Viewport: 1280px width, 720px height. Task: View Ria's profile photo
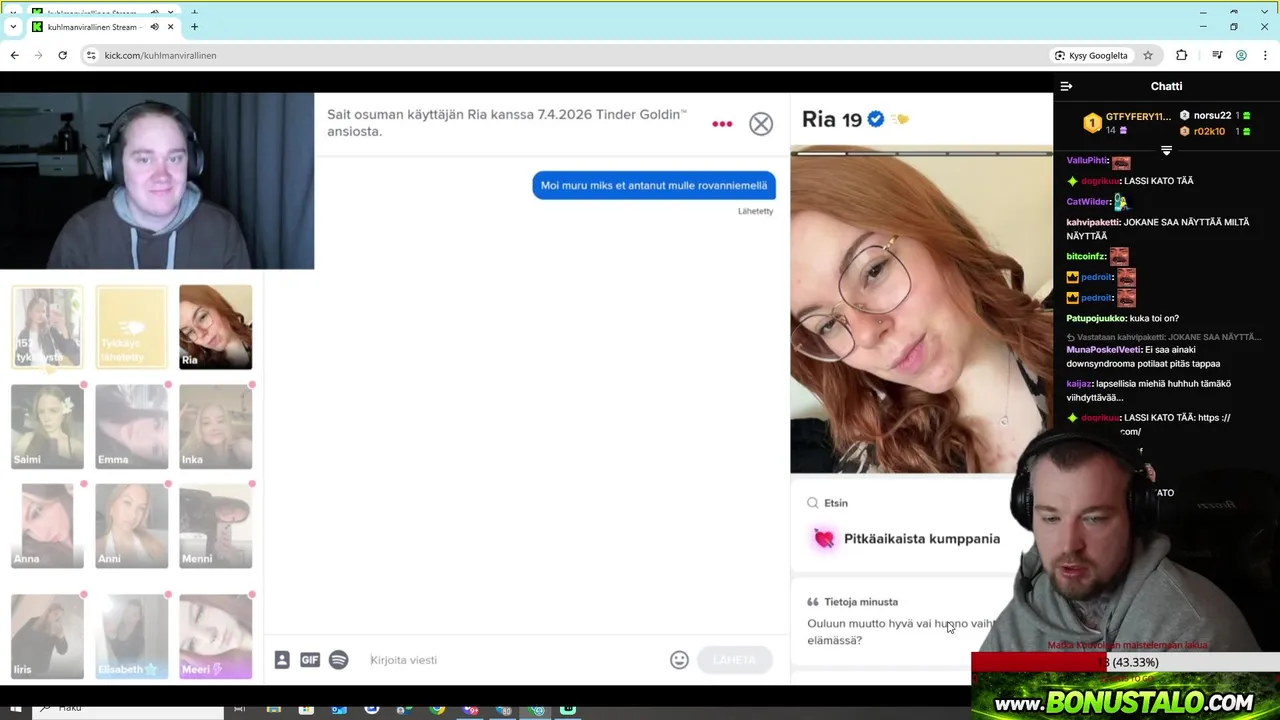click(x=921, y=310)
